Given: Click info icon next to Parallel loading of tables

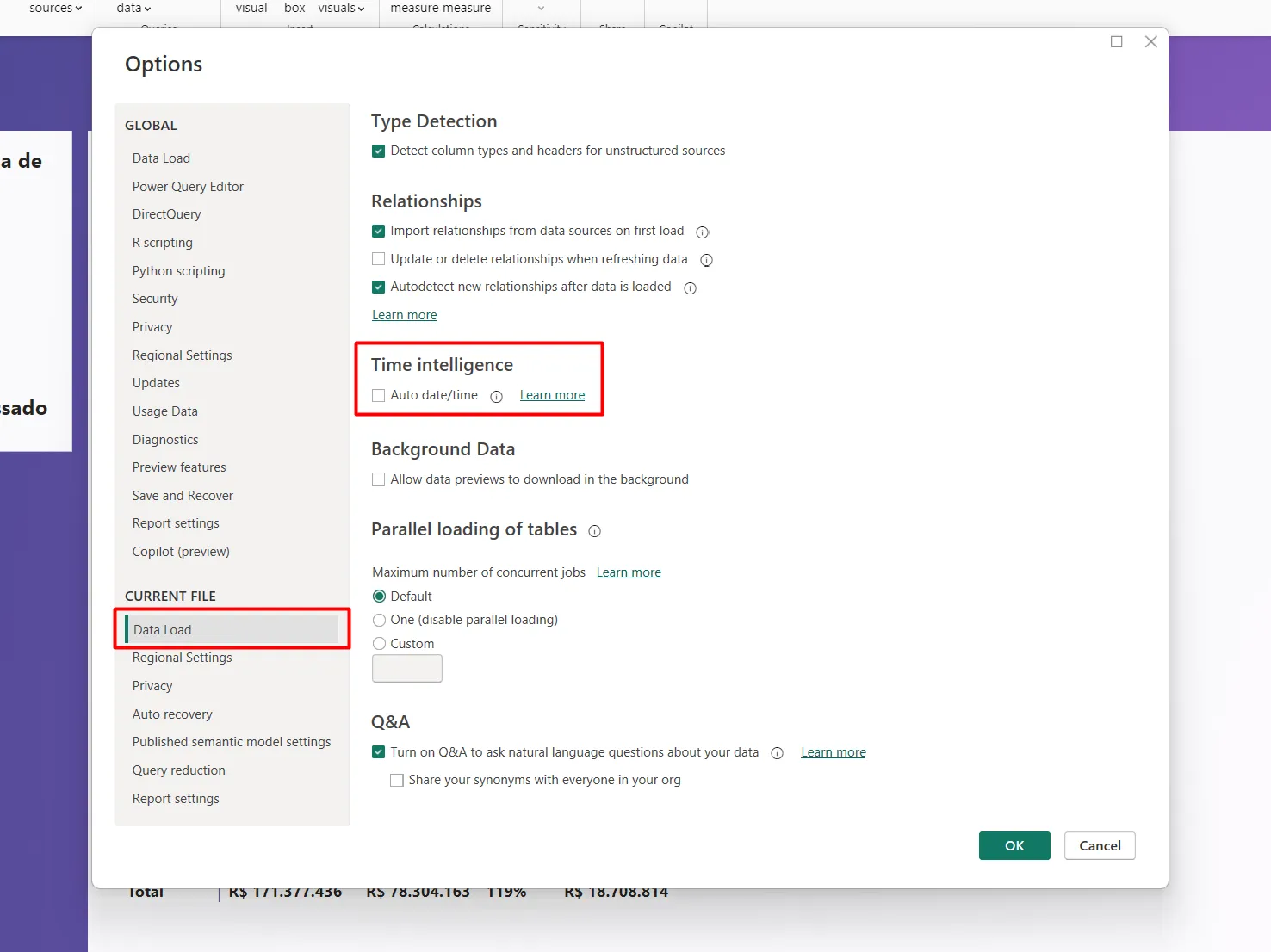Looking at the screenshot, I should [594, 531].
